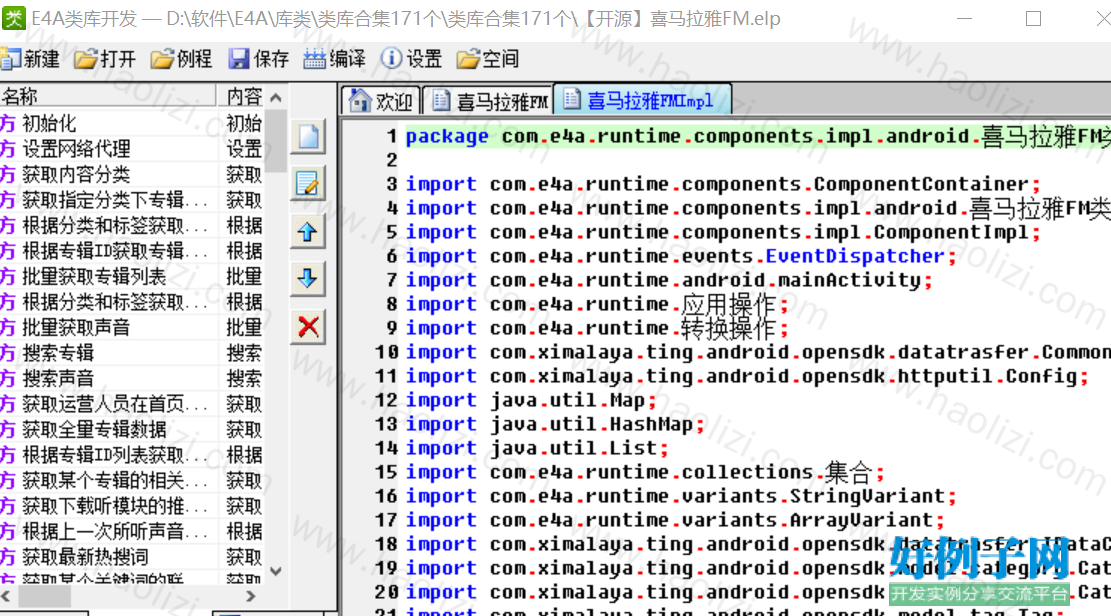
Task: Click the ArrayVariant import on line 17
Action: pyautogui.click(x=675, y=520)
